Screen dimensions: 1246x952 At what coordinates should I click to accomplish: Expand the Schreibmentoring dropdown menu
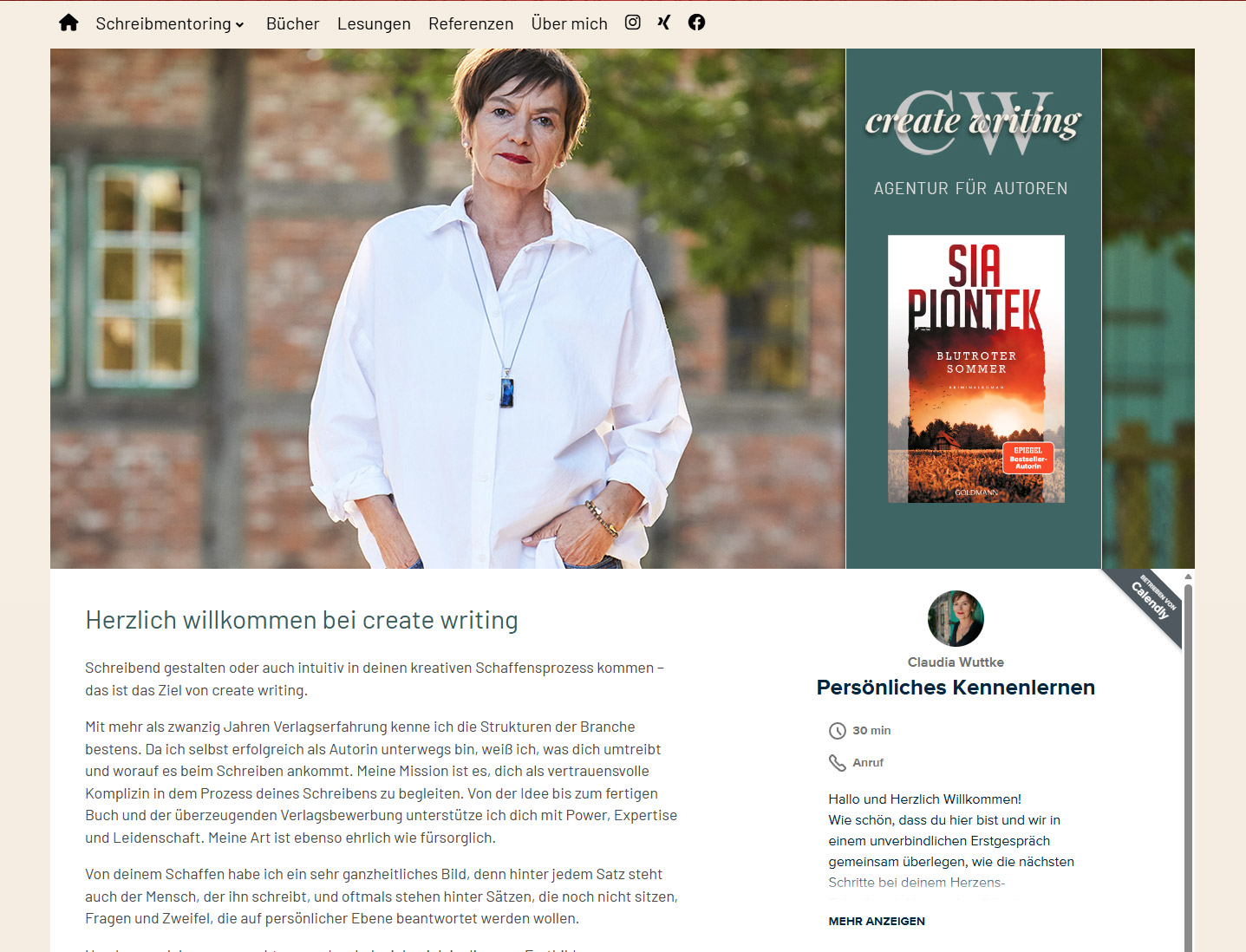click(x=170, y=23)
